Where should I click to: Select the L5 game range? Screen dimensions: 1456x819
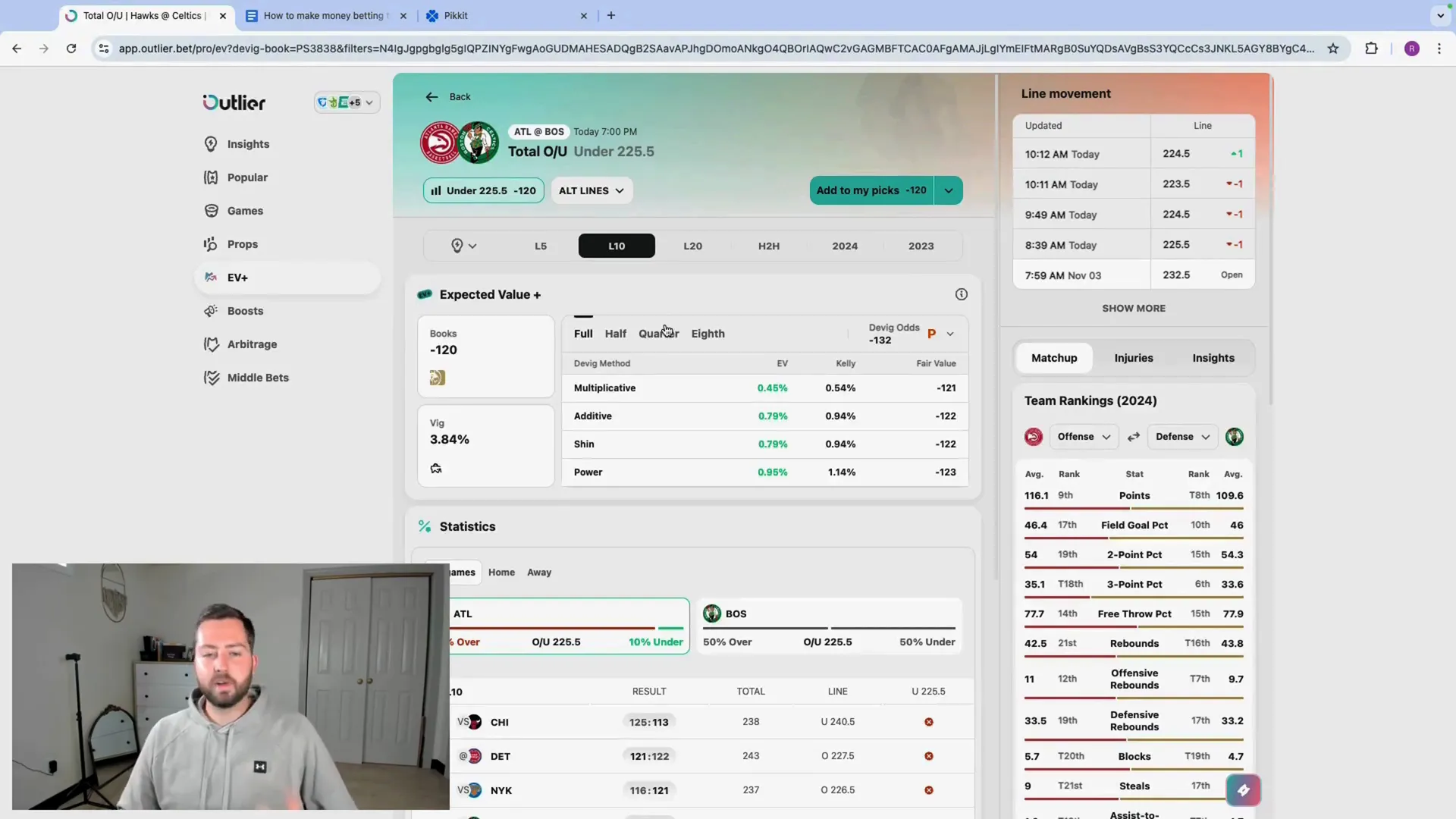click(x=541, y=246)
